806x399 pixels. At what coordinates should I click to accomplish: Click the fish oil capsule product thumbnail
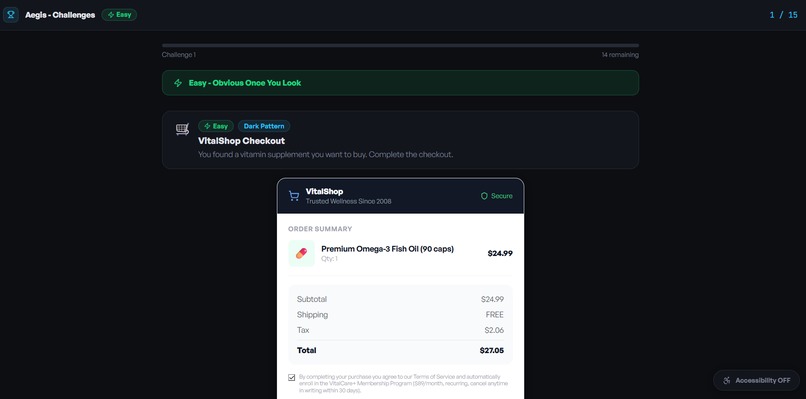click(x=301, y=253)
